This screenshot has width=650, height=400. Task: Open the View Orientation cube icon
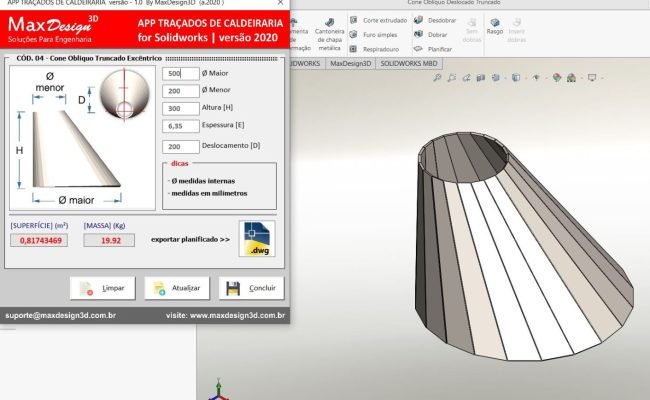tap(495, 78)
